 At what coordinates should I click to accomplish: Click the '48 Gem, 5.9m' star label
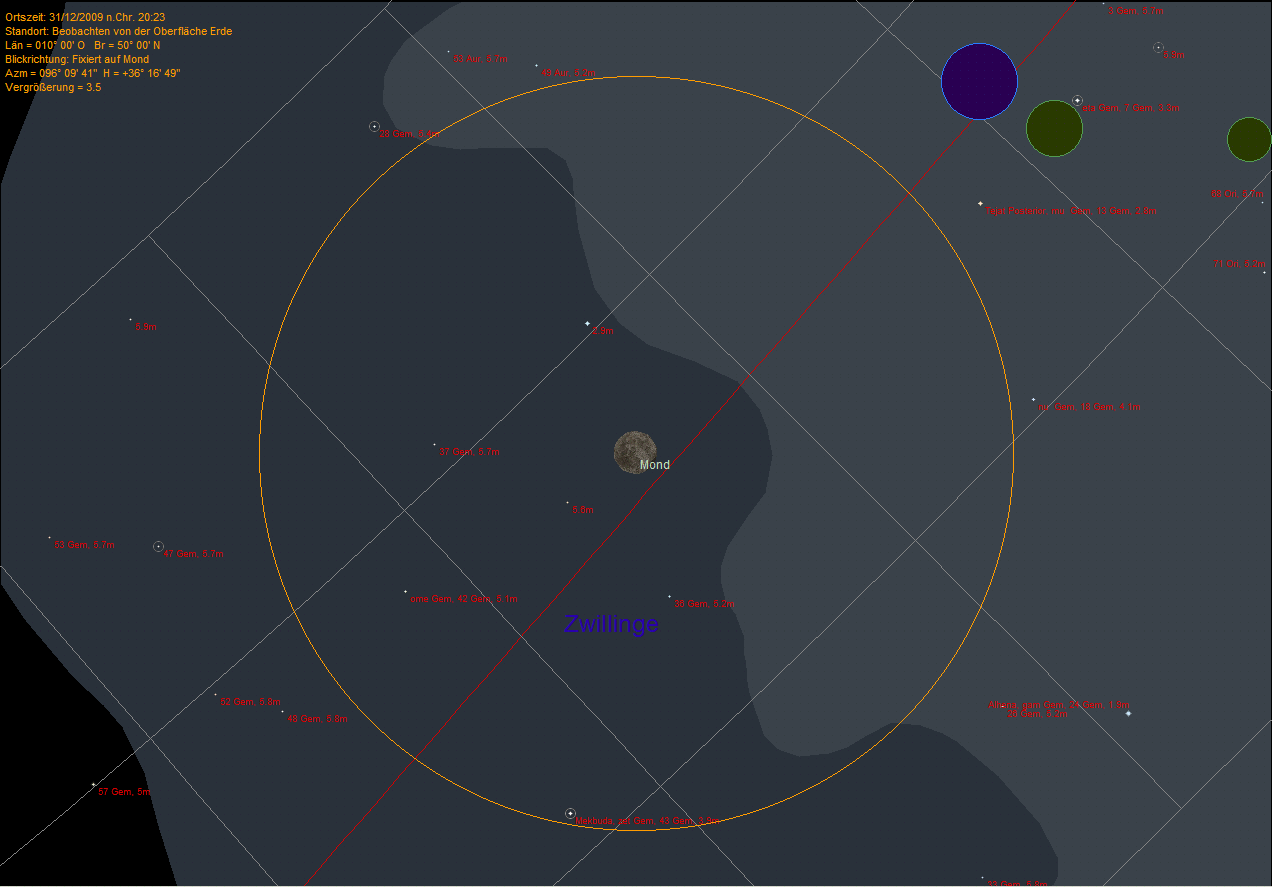[318, 719]
